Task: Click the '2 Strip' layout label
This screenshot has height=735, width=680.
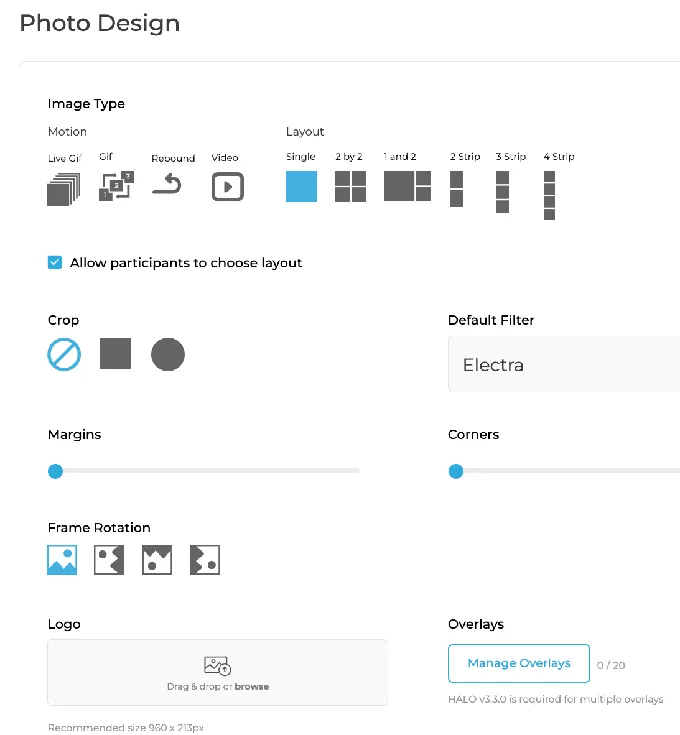Action: (x=465, y=157)
